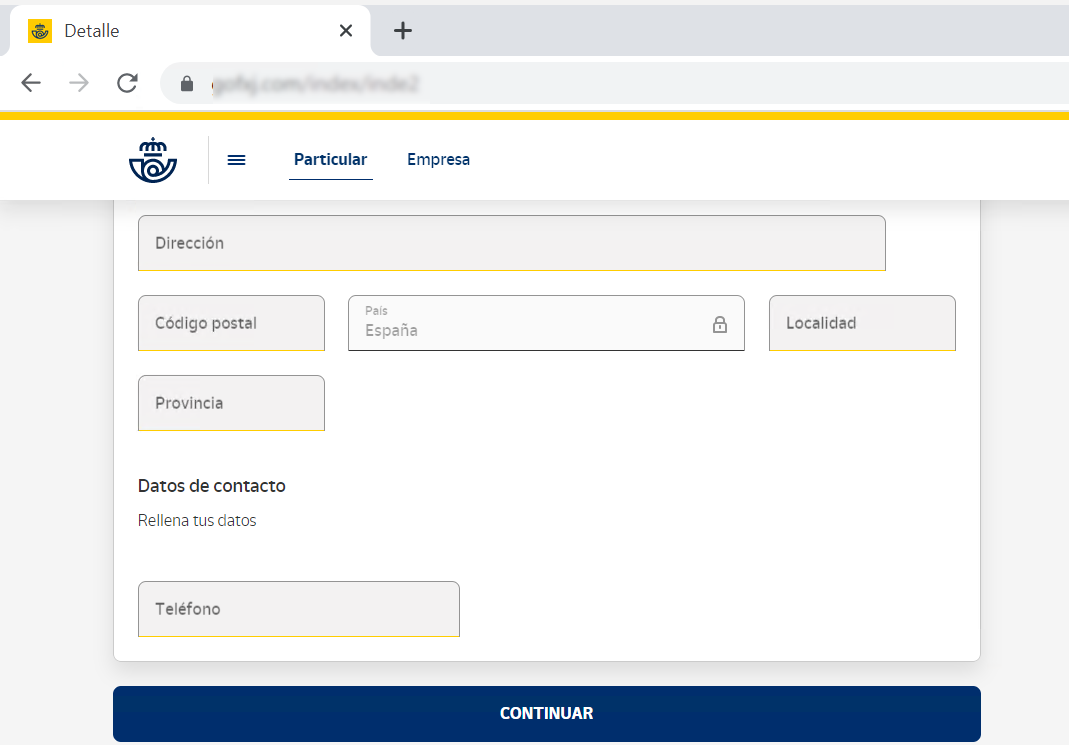Reload the page
Screen dimensions: 1069x745
click(x=127, y=84)
